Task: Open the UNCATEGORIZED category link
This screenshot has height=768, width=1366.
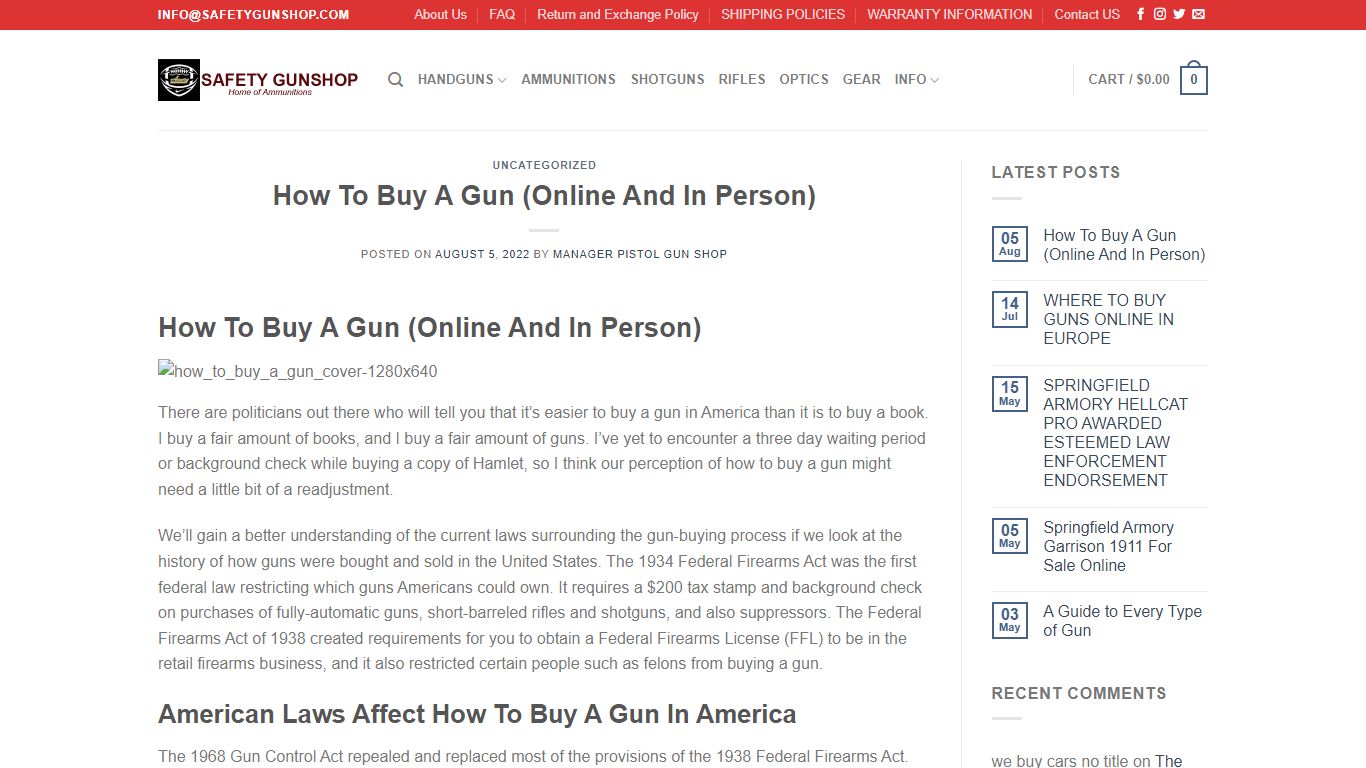Action: point(544,165)
